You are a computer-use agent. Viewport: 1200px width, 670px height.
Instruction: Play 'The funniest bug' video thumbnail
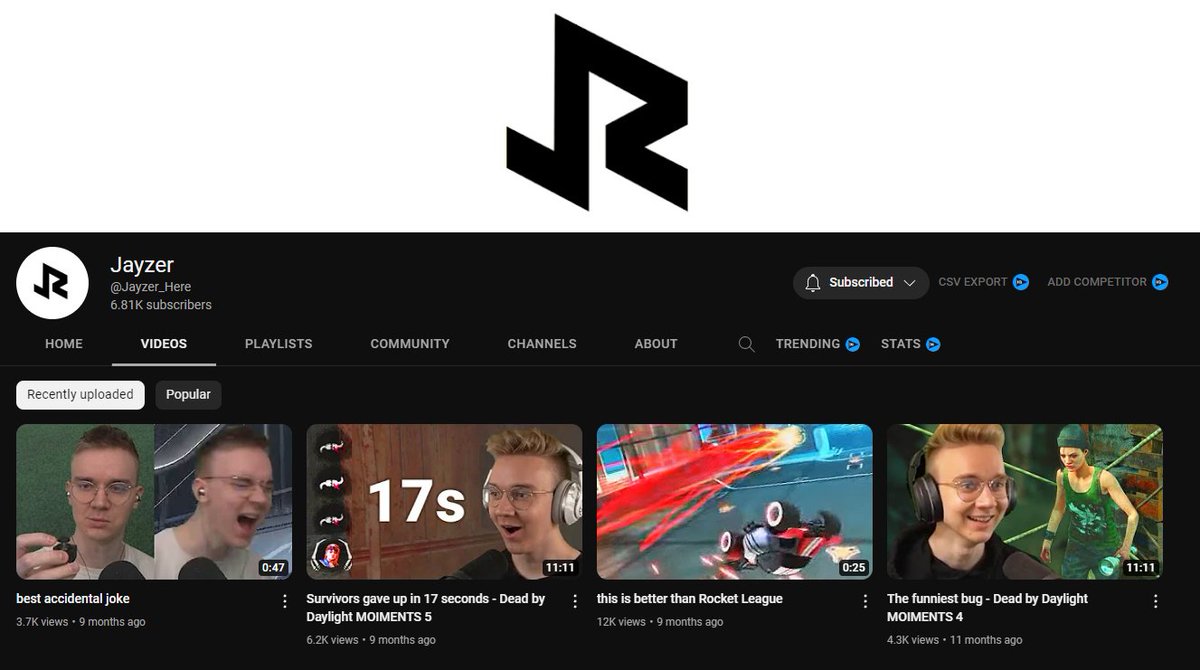(1025, 502)
